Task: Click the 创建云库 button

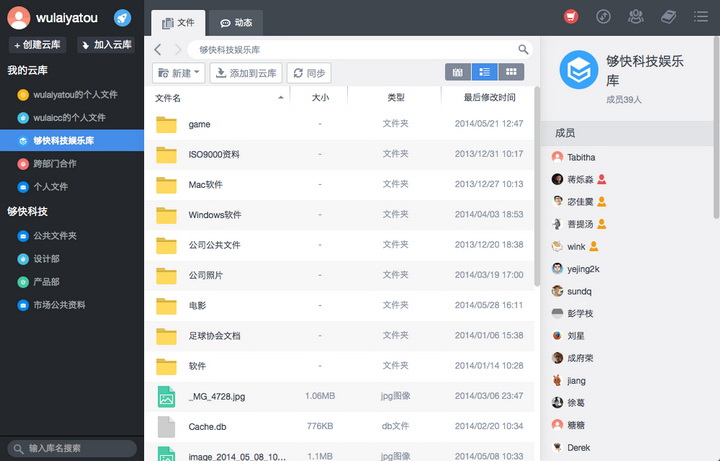Action: pos(37,45)
